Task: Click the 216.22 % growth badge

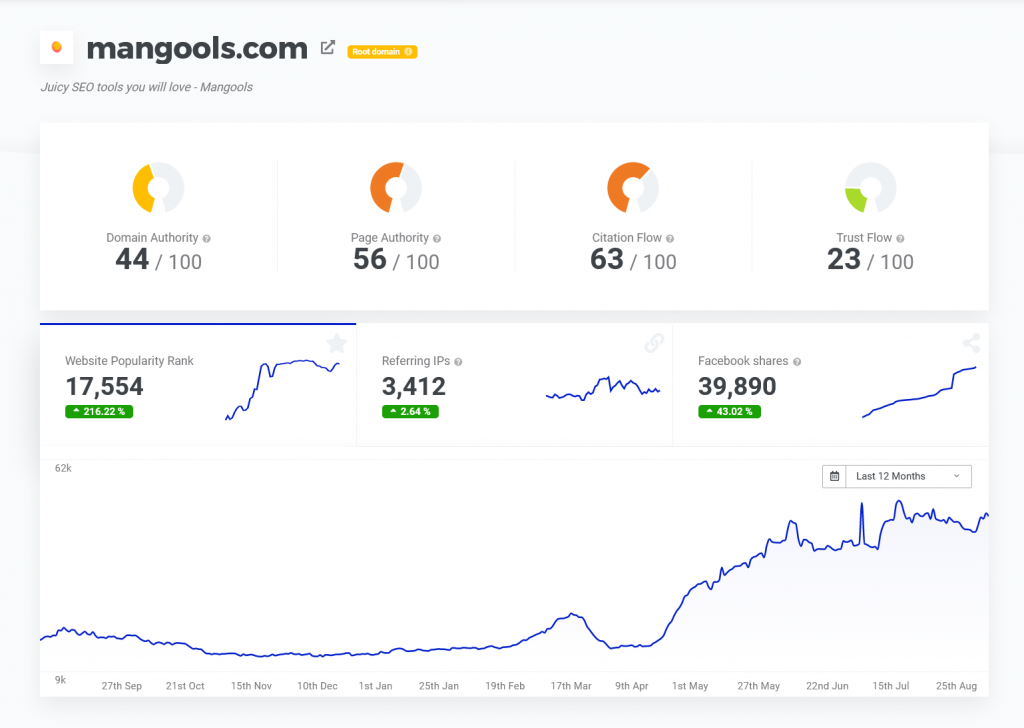Action: [99, 411]
